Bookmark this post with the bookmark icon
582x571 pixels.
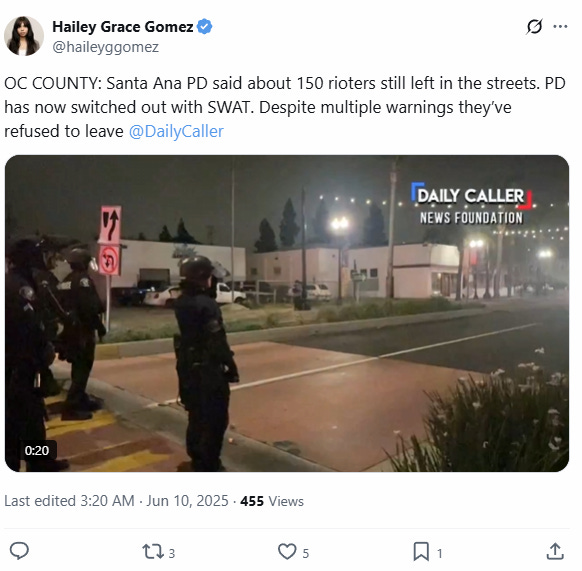pyautogui.click(x=421, y=552)
